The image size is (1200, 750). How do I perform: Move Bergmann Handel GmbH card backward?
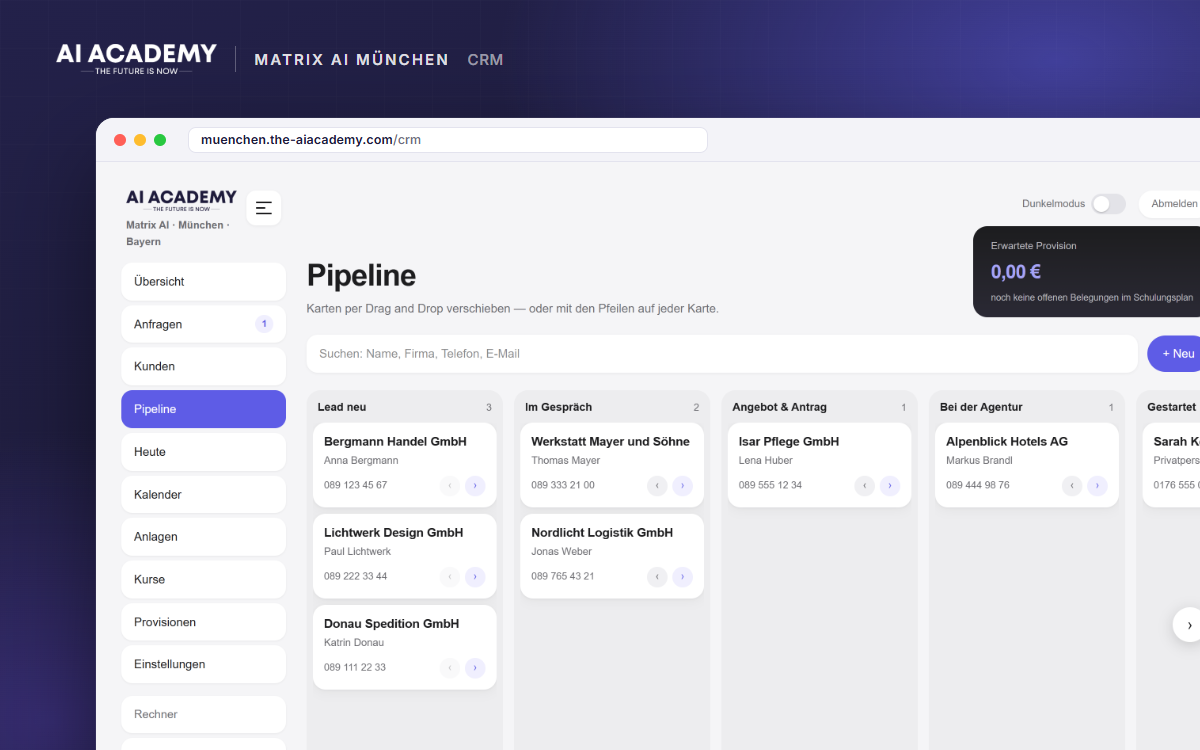click(450, 486)
